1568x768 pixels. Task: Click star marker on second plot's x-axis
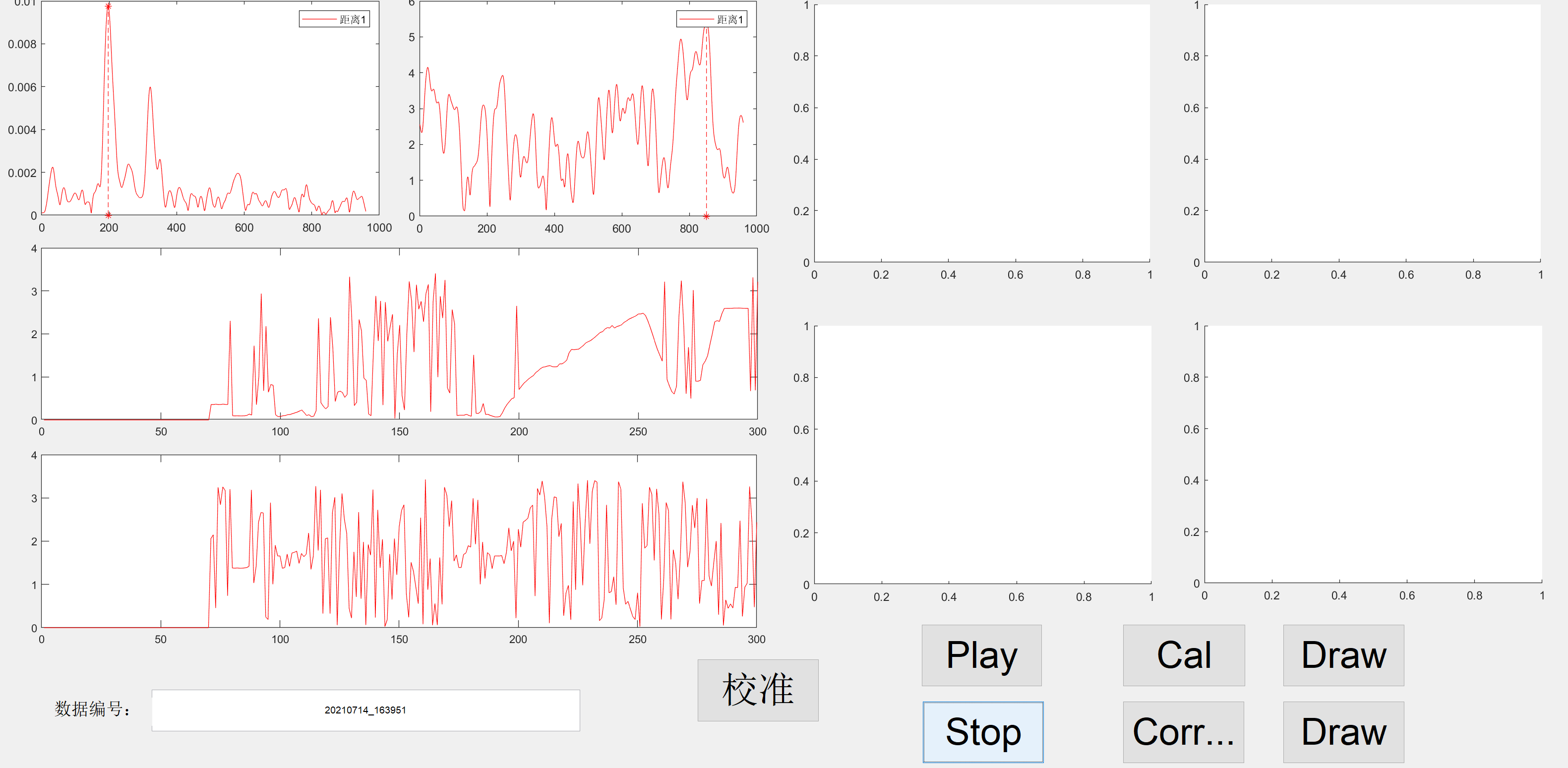706,216
